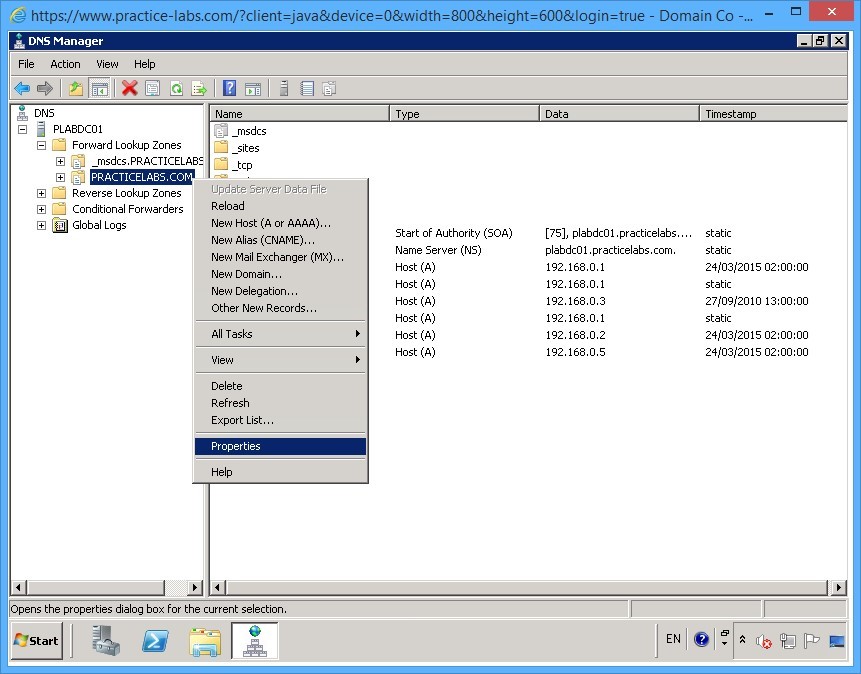Expand the Reverse Lookup Zones node
The width and height of the screenshot is (861, 674).
coord(41,192)
